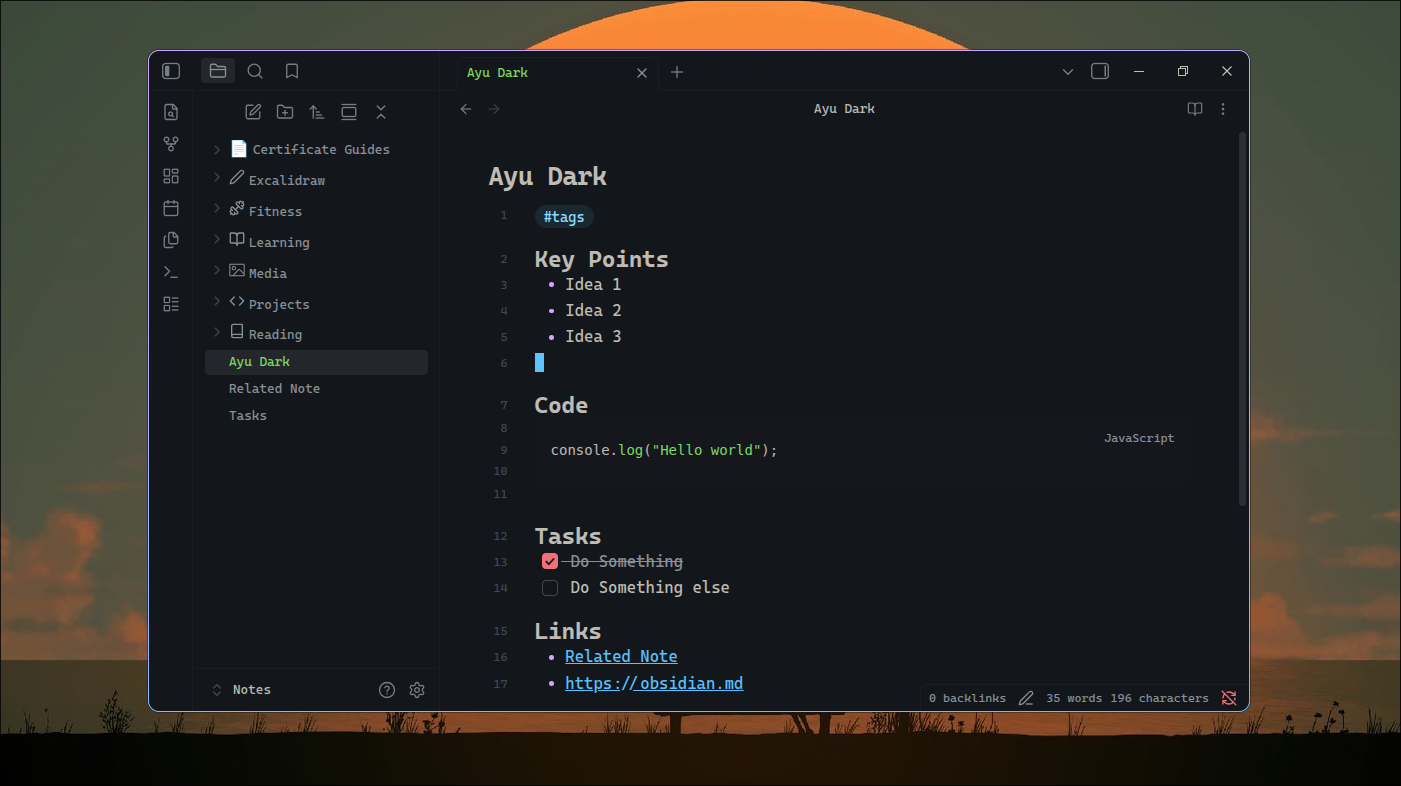Click inside the console.log code line
This screenshot has height=786, width=1401.
pos(664,450)
